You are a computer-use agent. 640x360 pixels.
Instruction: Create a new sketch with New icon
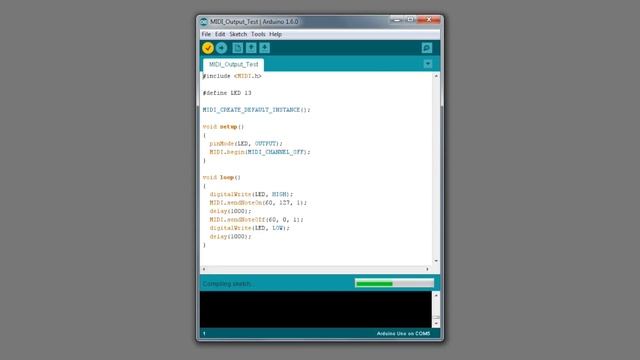click(x=238, y=48)
